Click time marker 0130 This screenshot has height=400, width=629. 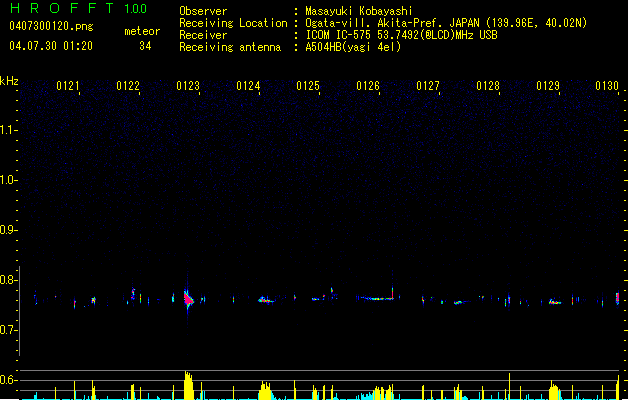click(x=607, y=86)
